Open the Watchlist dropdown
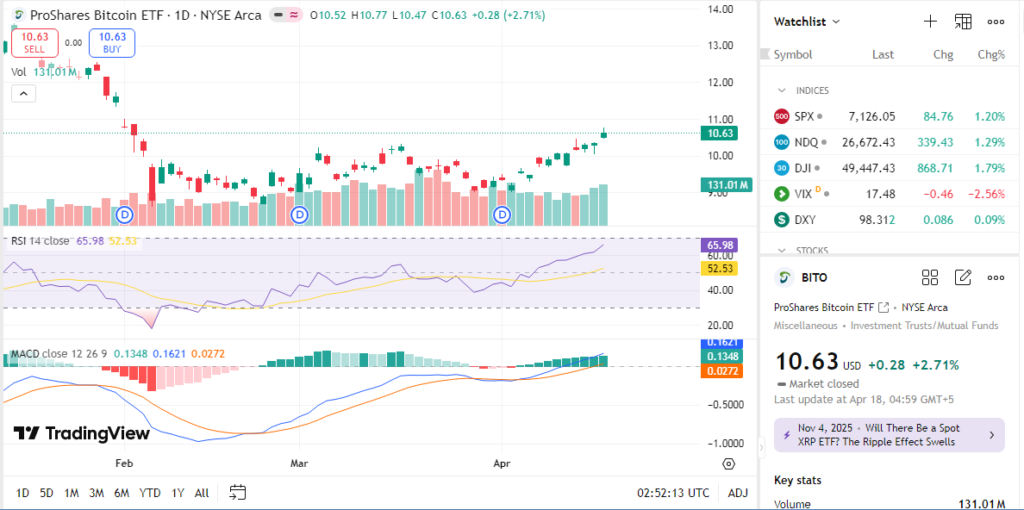 click(x=807, y=21)
